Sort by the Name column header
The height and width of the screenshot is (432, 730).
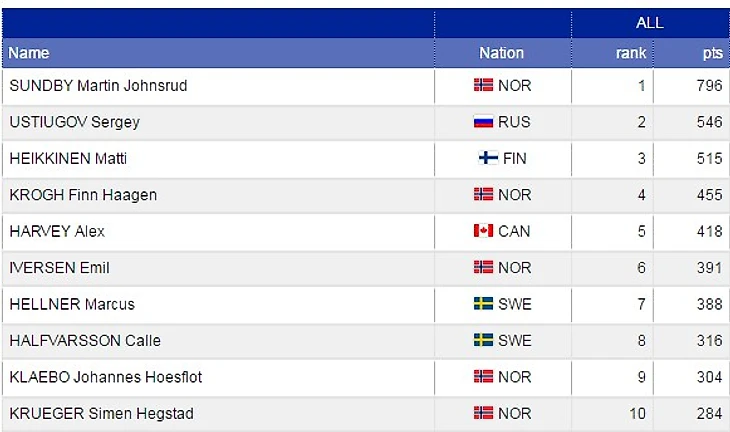29,53
